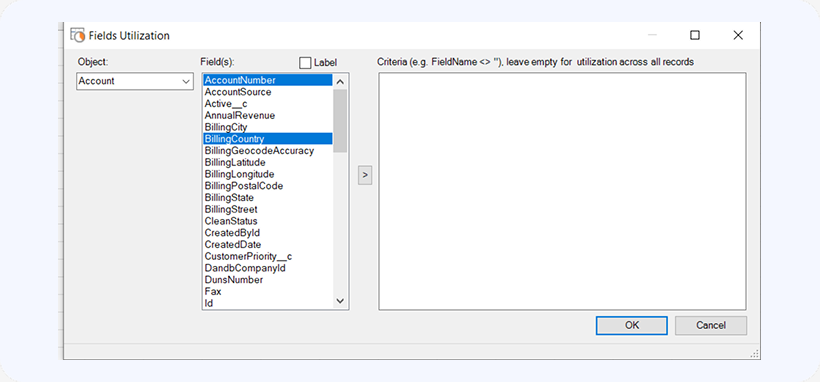Select AccountNumber in the fields list
The image size is (820, 382).
[268, 80]
